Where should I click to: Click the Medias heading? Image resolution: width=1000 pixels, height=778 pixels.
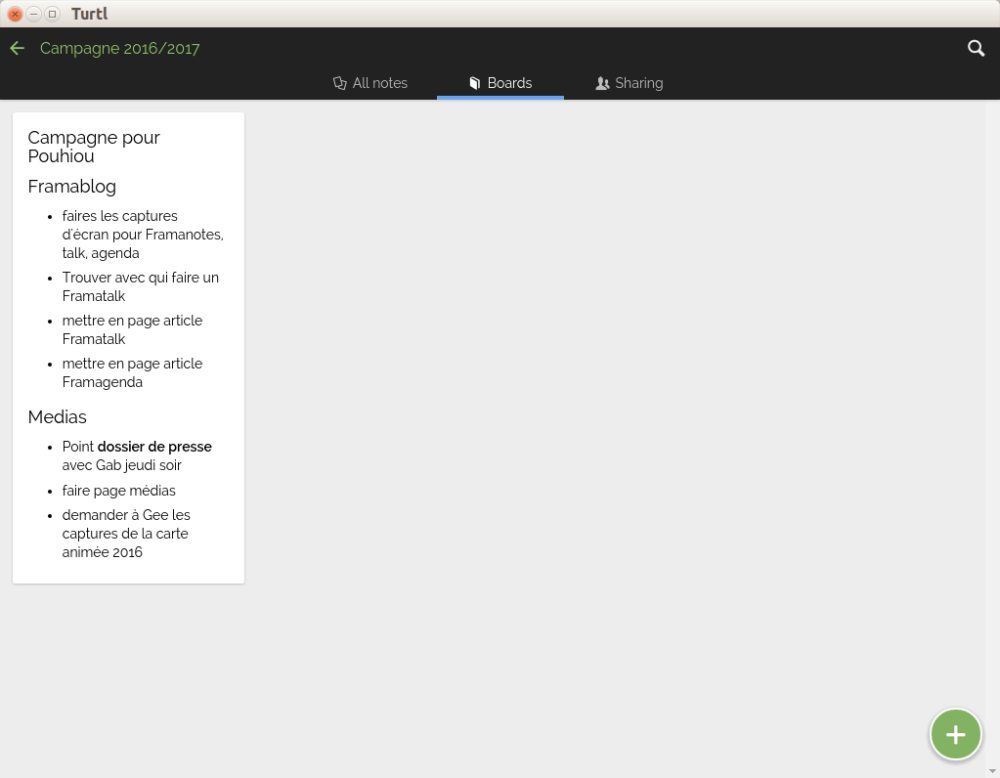click(57, 416)
